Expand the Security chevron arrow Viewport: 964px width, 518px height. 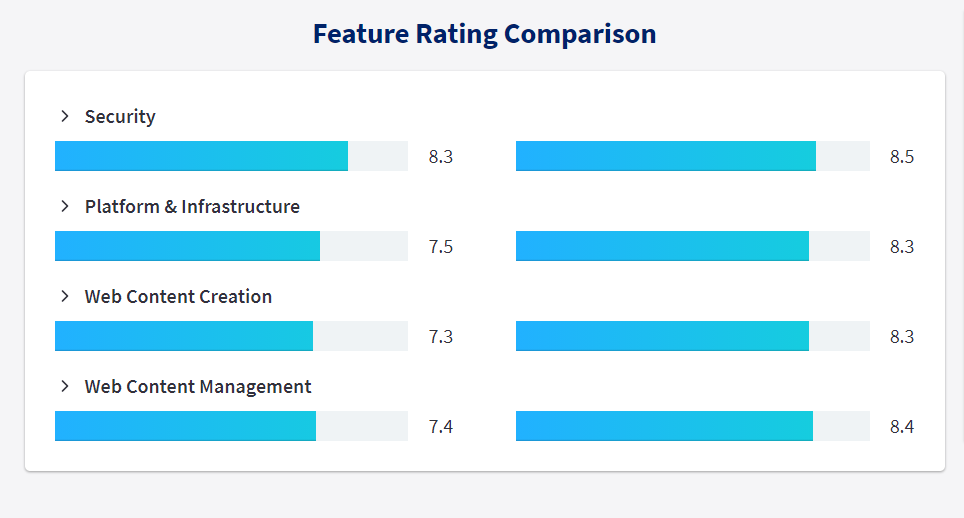(65, 116)
